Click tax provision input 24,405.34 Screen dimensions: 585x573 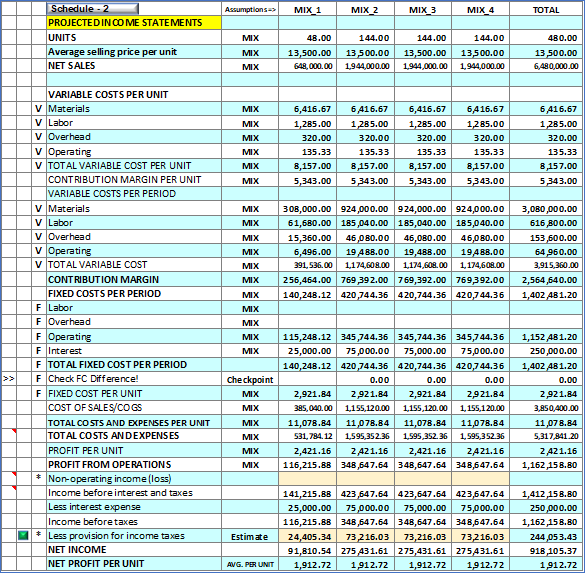coord(307,536)
